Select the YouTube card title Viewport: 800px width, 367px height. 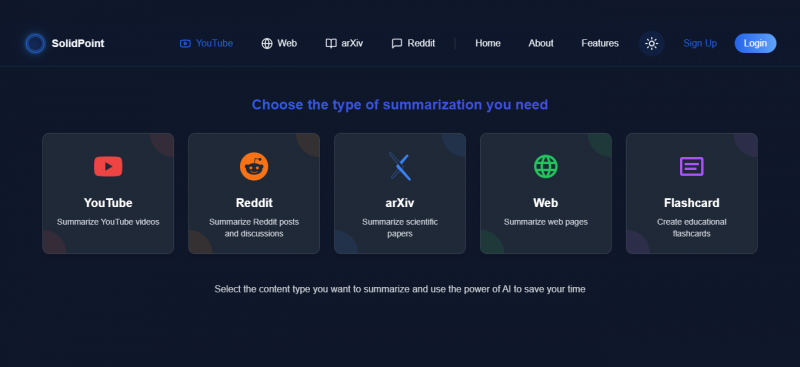point(108,203)
